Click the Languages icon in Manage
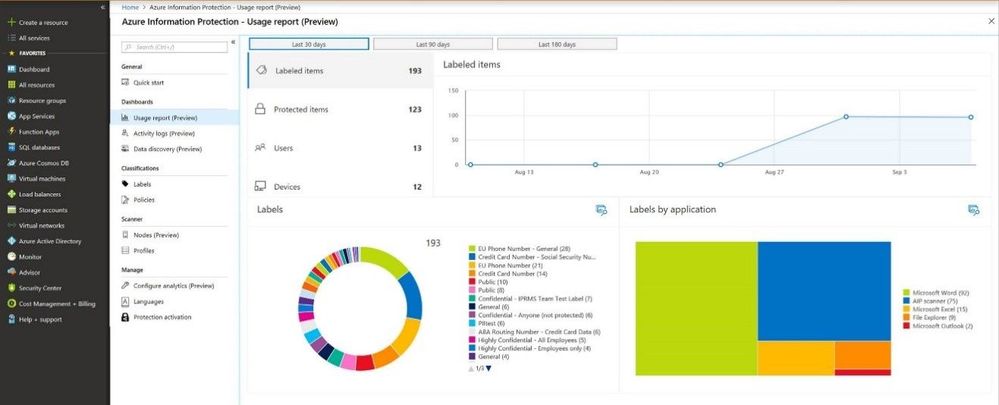Image resolution: width=999 pixels, height=405 pixels. click(126, 302)
